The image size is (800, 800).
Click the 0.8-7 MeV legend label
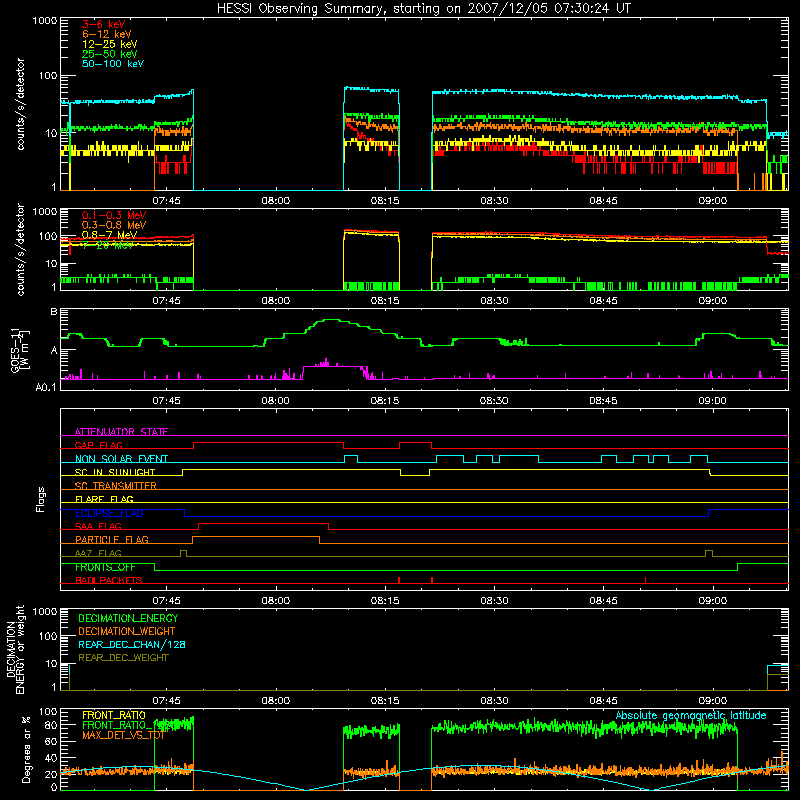click(x=109, y=235)
